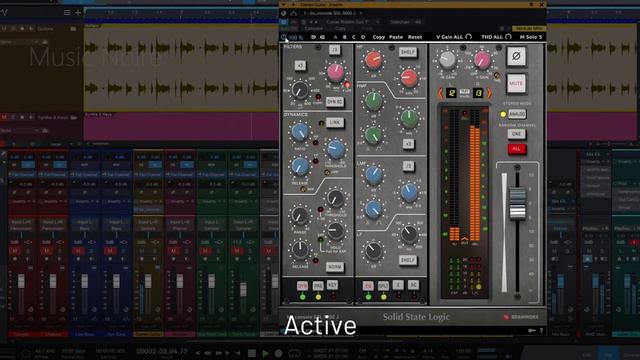Viewport: 640px width, 360px height.
Task: Click the undo arrow in the plugin toolbar
Action: click(313, 37)
